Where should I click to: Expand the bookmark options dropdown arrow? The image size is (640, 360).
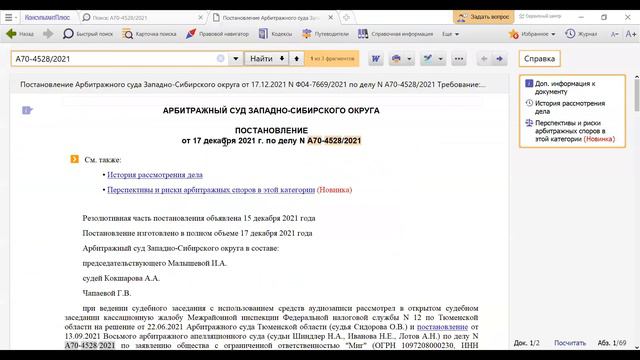pos(440,59)
